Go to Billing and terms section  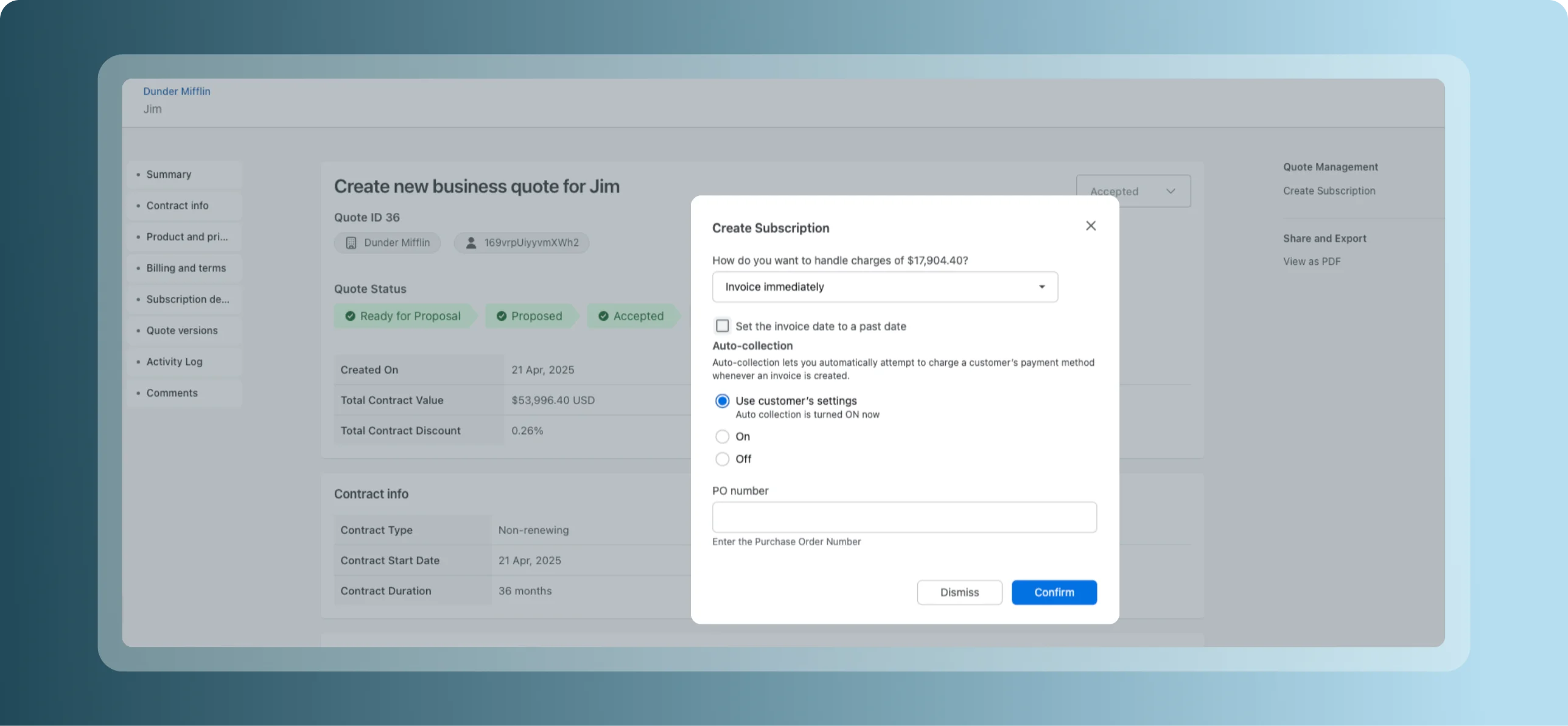click(186, 268)
